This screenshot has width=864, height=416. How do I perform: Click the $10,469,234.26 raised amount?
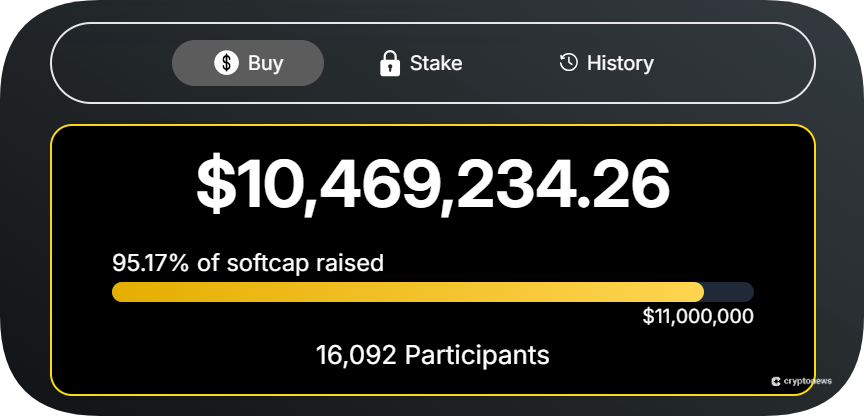coord(432,185)
